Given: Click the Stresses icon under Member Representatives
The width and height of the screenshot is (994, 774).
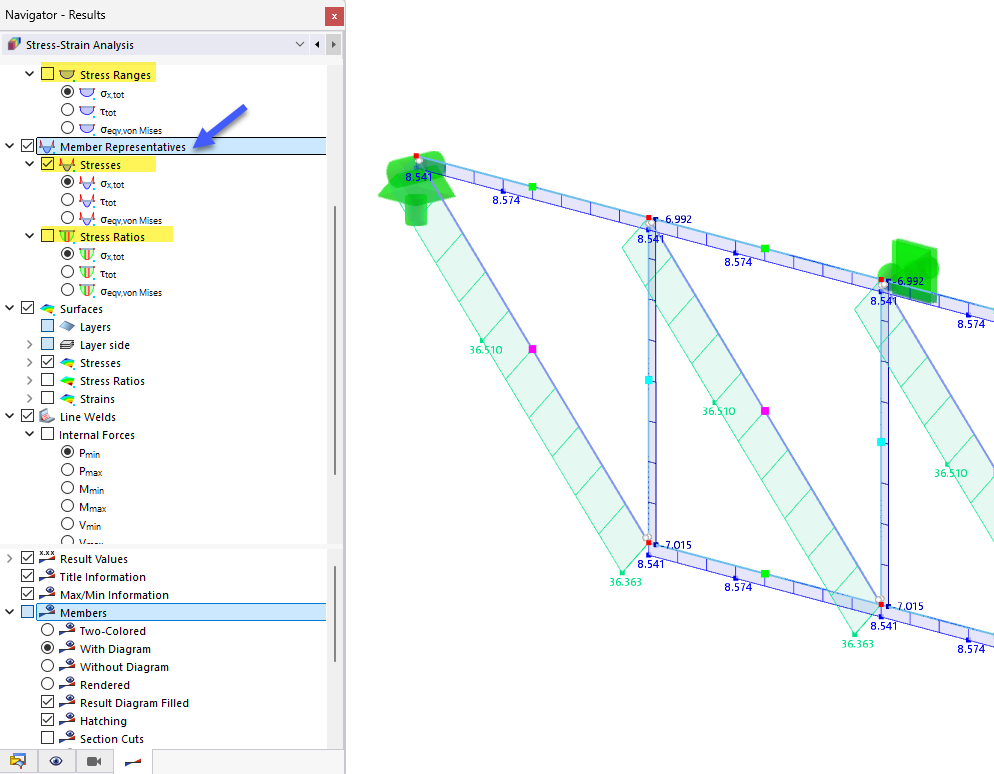Looking at the screenshot, I should 67,165.
